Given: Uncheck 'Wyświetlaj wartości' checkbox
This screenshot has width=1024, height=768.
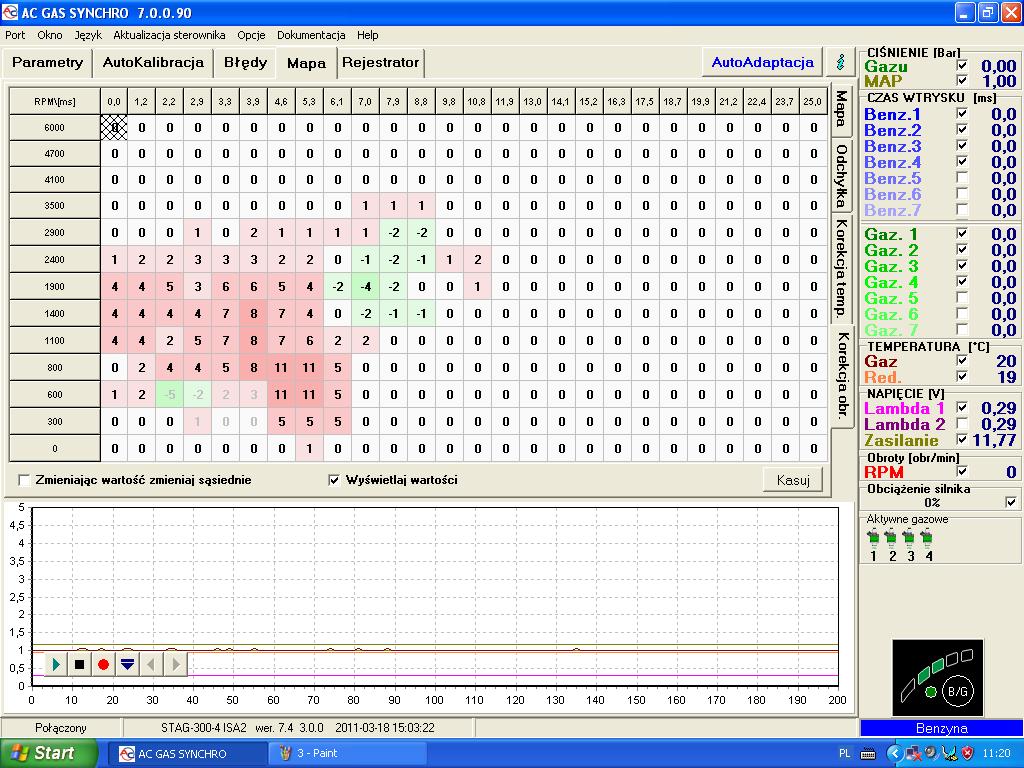Looking at the screenshot, I should (334, 480).
